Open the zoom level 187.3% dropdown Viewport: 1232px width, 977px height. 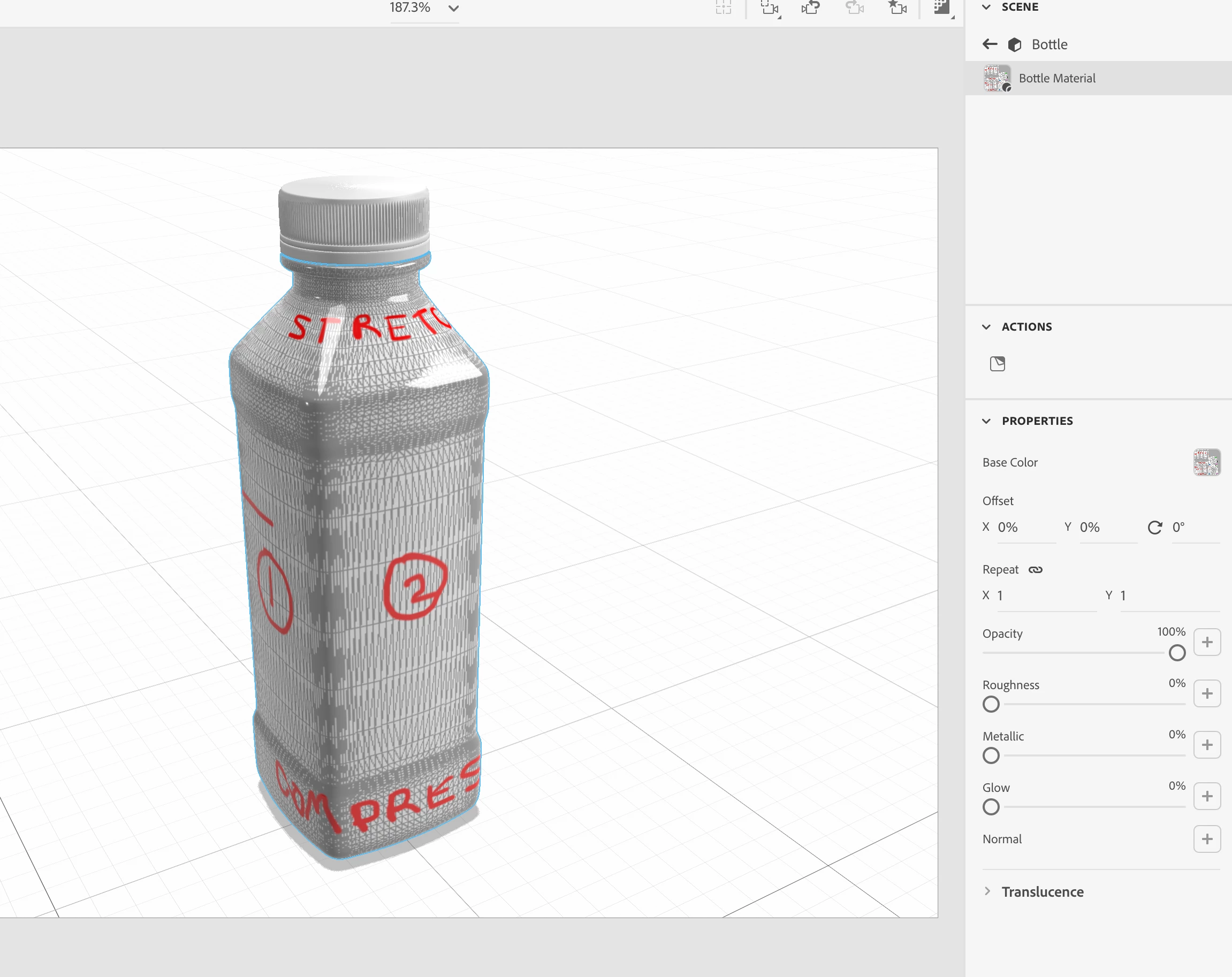click(x=453, y=9)
